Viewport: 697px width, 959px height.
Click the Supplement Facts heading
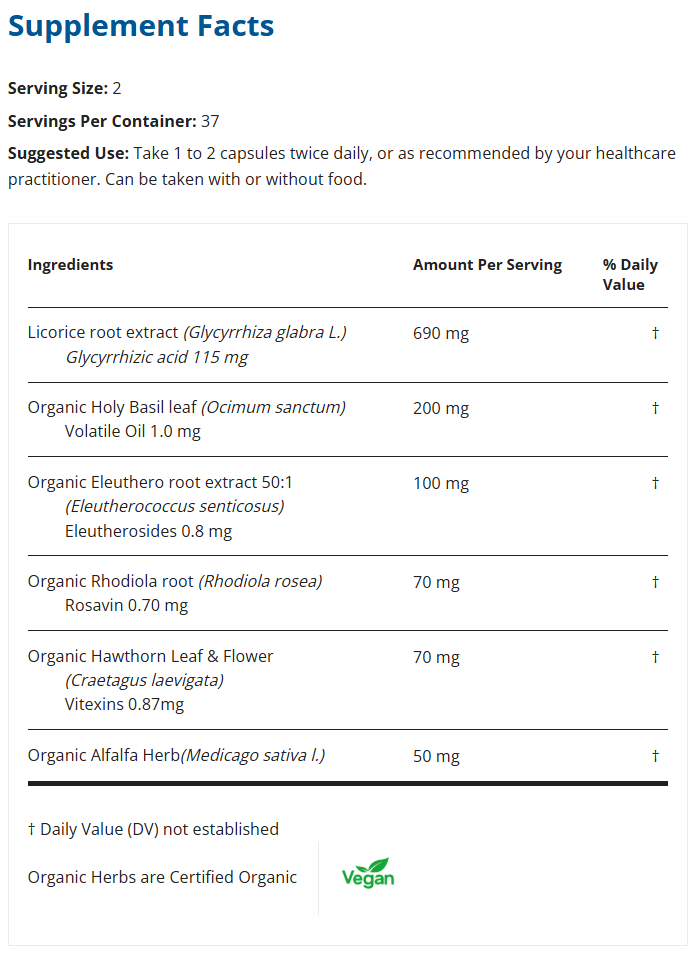click(x=141, y=26)
